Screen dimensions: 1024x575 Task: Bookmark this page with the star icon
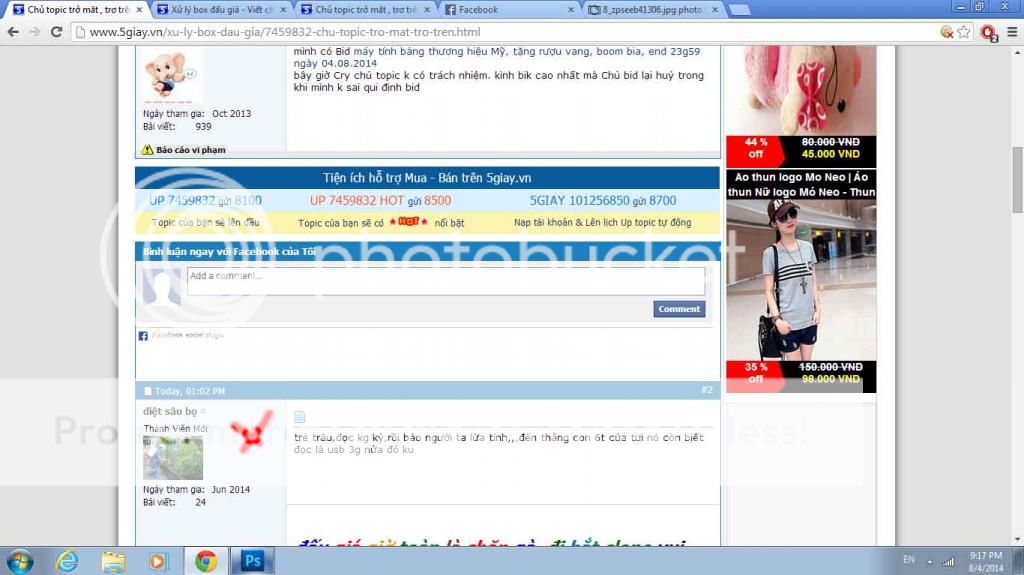click(963, 32)
